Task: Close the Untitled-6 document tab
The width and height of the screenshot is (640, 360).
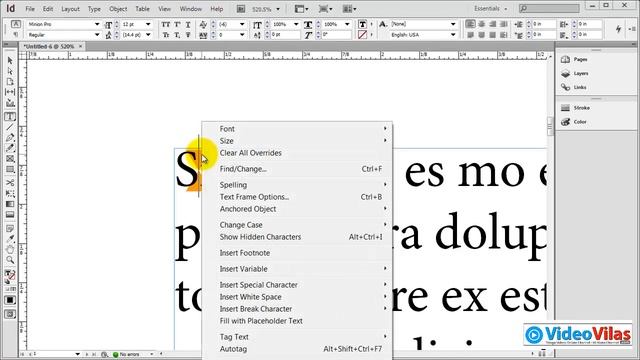Action: click(x=80, y=47)
